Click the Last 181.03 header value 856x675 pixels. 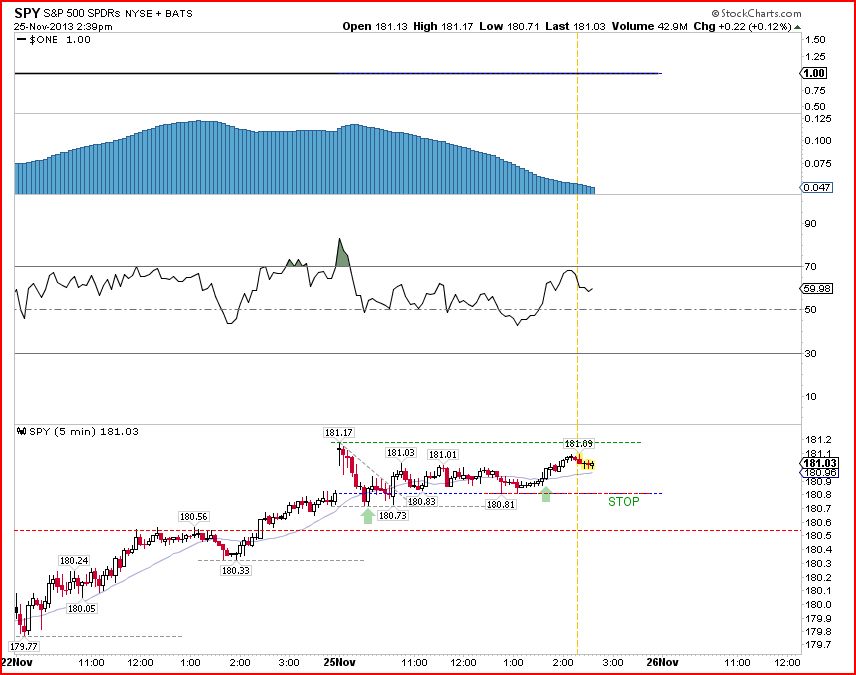tap(575, 26)
